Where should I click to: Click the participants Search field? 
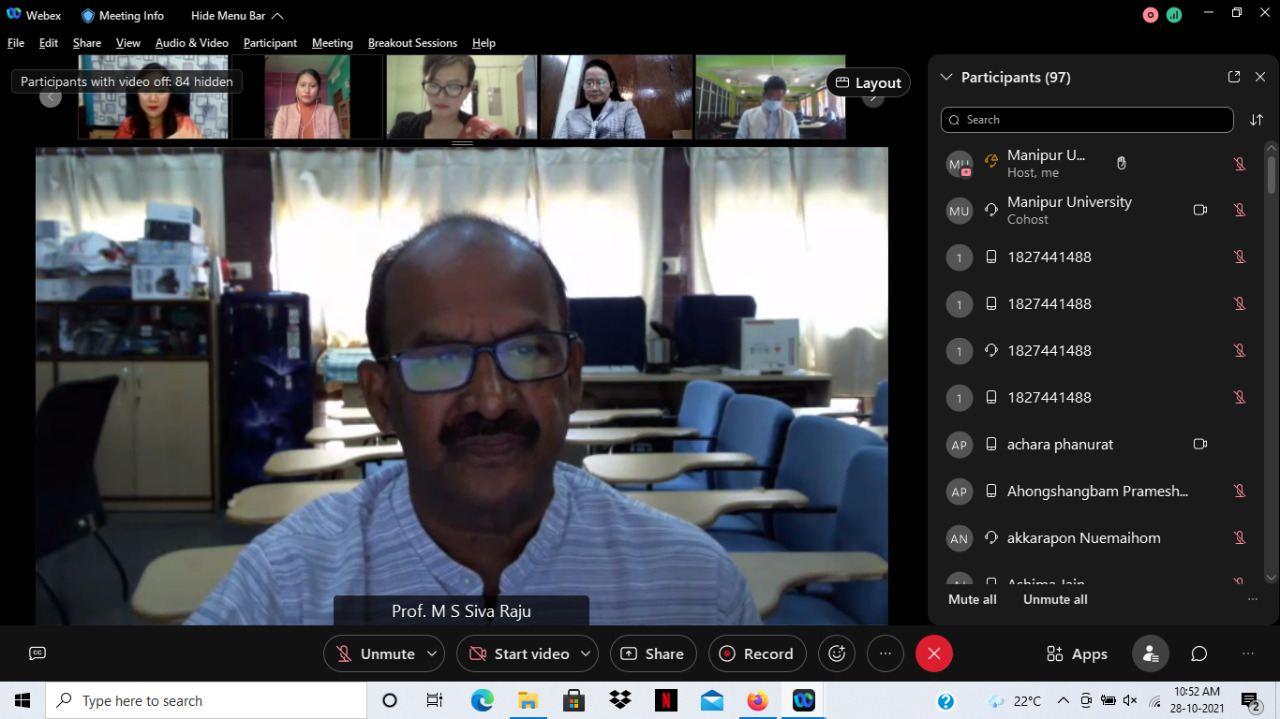1087,120
